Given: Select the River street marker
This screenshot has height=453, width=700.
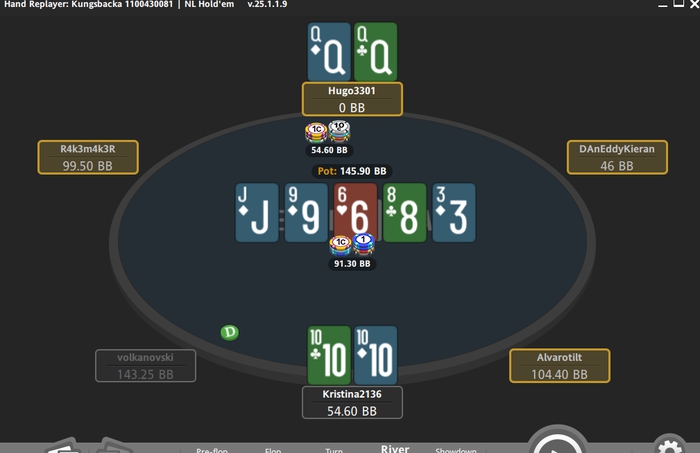Looking at the screenshot, I should coord(395,449).
